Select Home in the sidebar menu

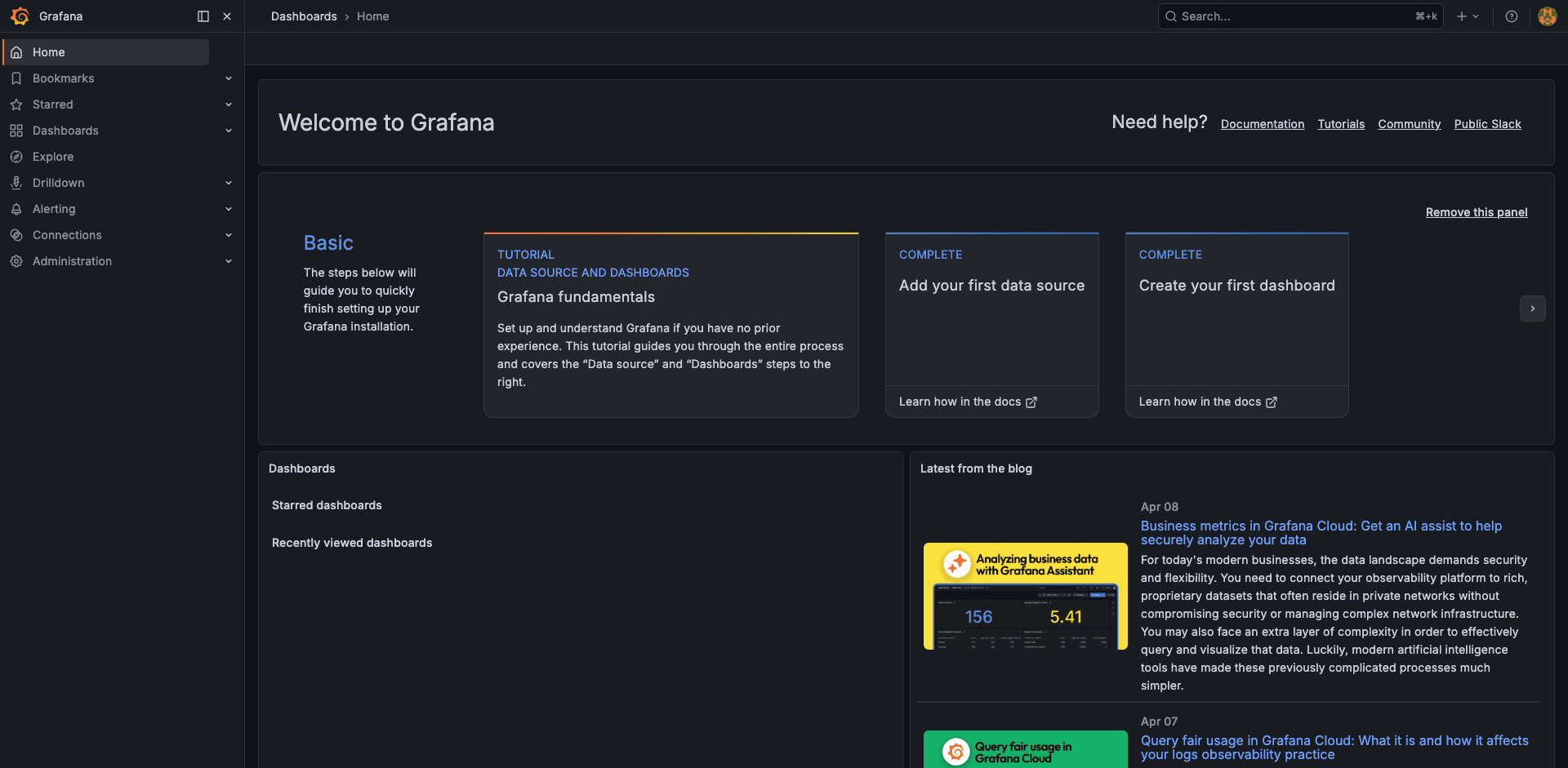[x=49, y=51]
